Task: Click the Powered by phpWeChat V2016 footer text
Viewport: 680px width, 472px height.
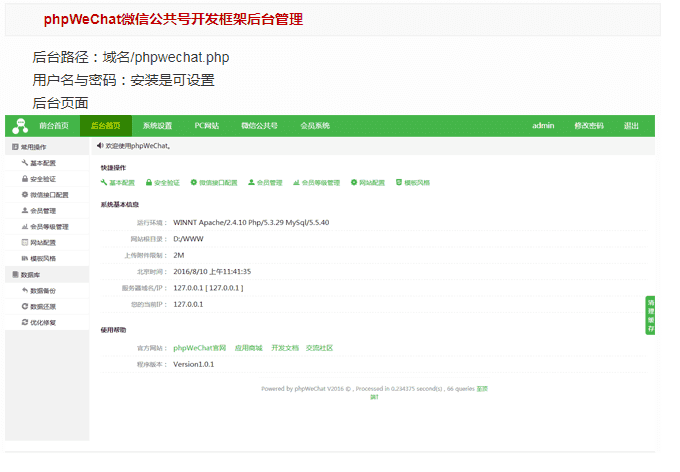Action: (368, 389)
